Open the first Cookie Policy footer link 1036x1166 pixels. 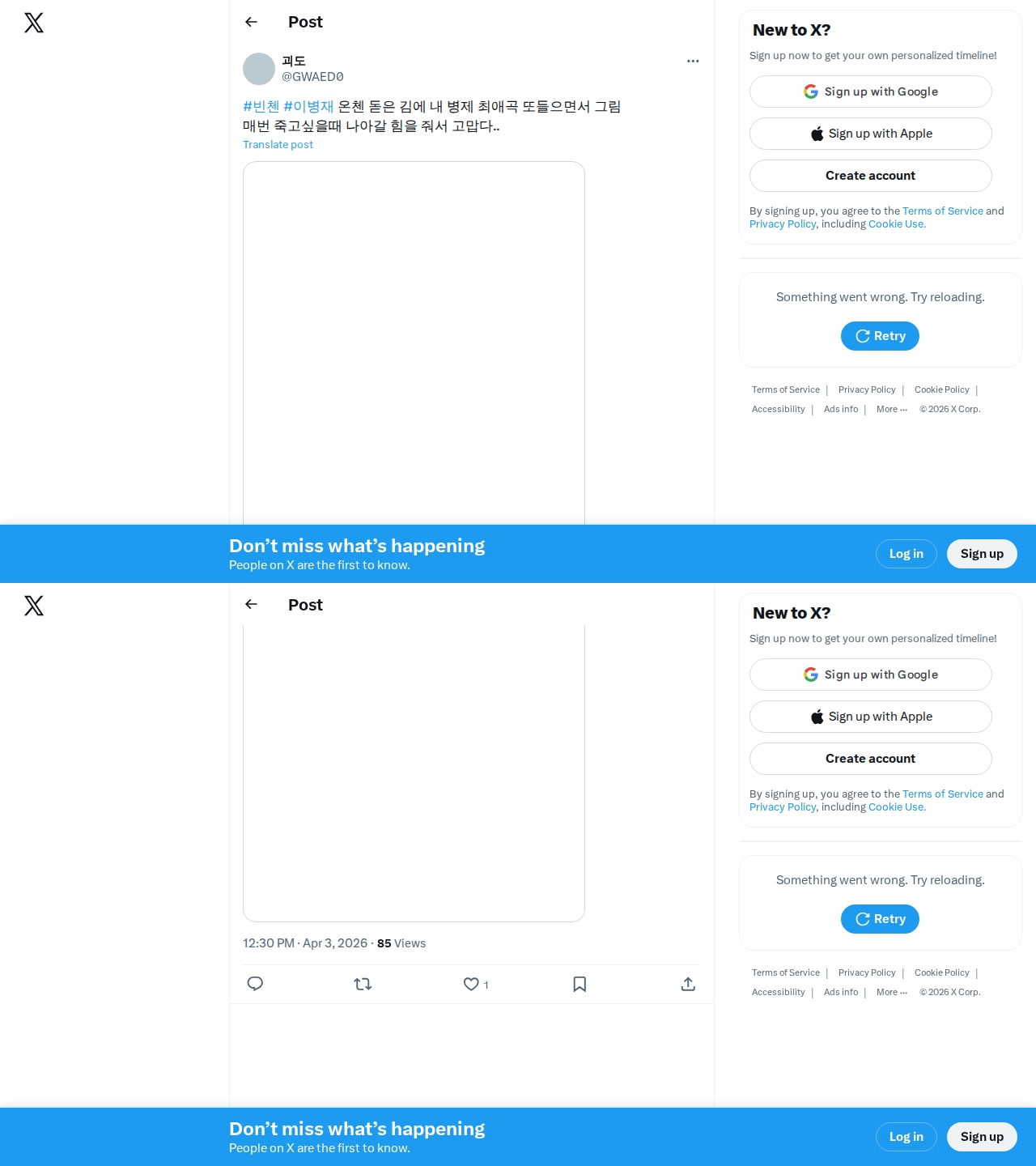click(942, 389)
